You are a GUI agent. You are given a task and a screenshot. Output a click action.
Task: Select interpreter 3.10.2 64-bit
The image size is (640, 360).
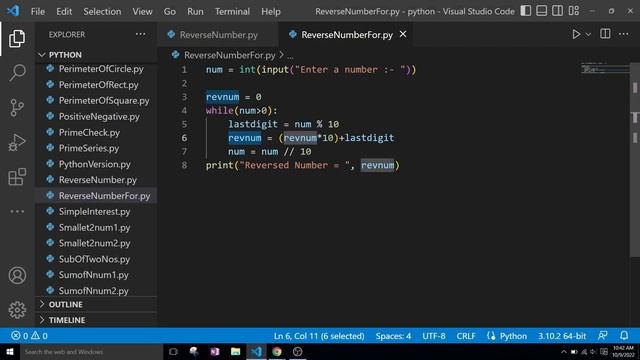pos(562,336)
